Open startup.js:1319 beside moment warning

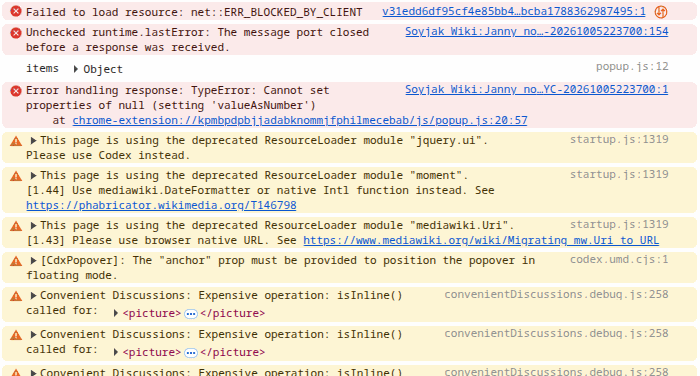tap(619, 174)
